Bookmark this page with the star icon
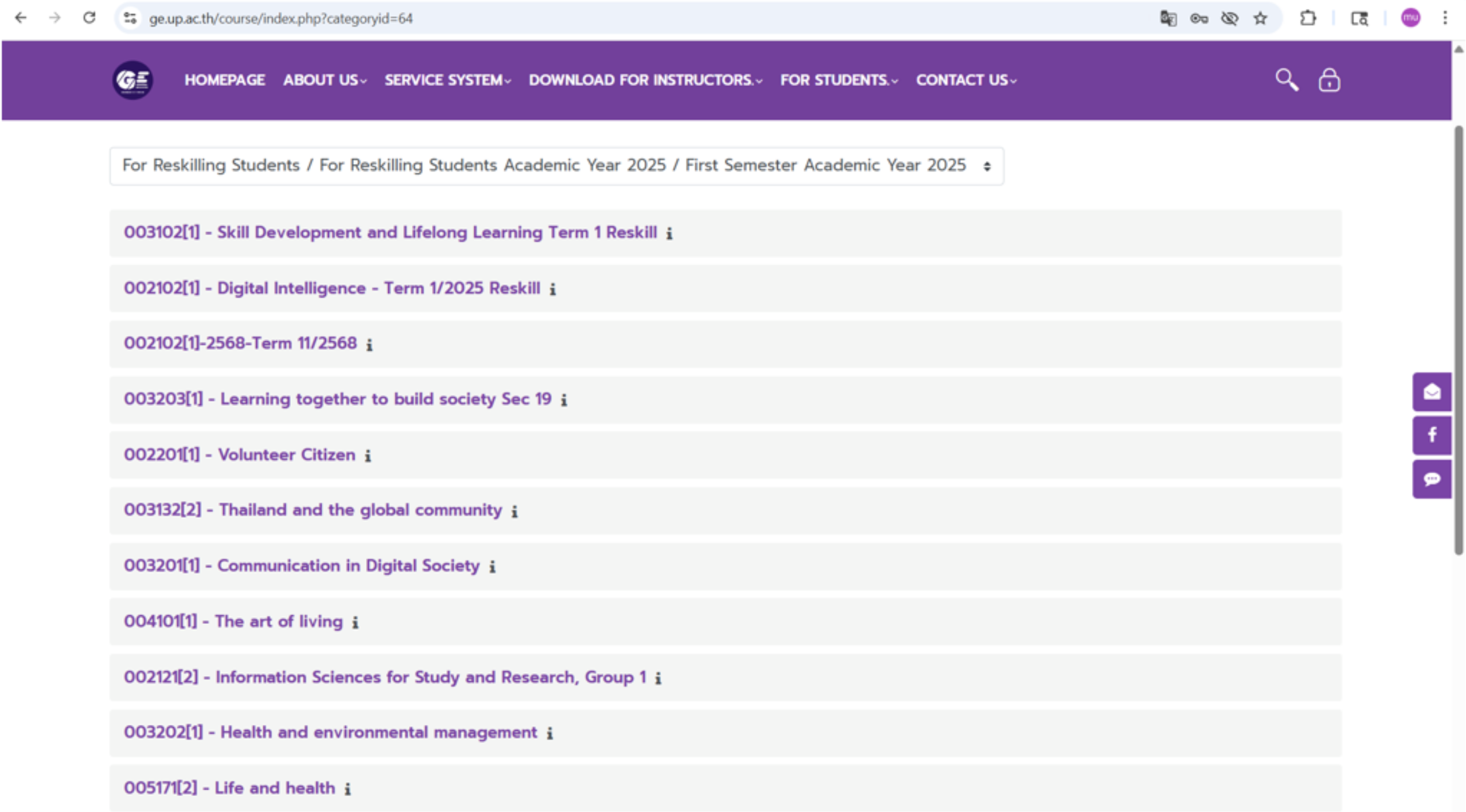1466x812 pixels. [x=1260, y=18]
